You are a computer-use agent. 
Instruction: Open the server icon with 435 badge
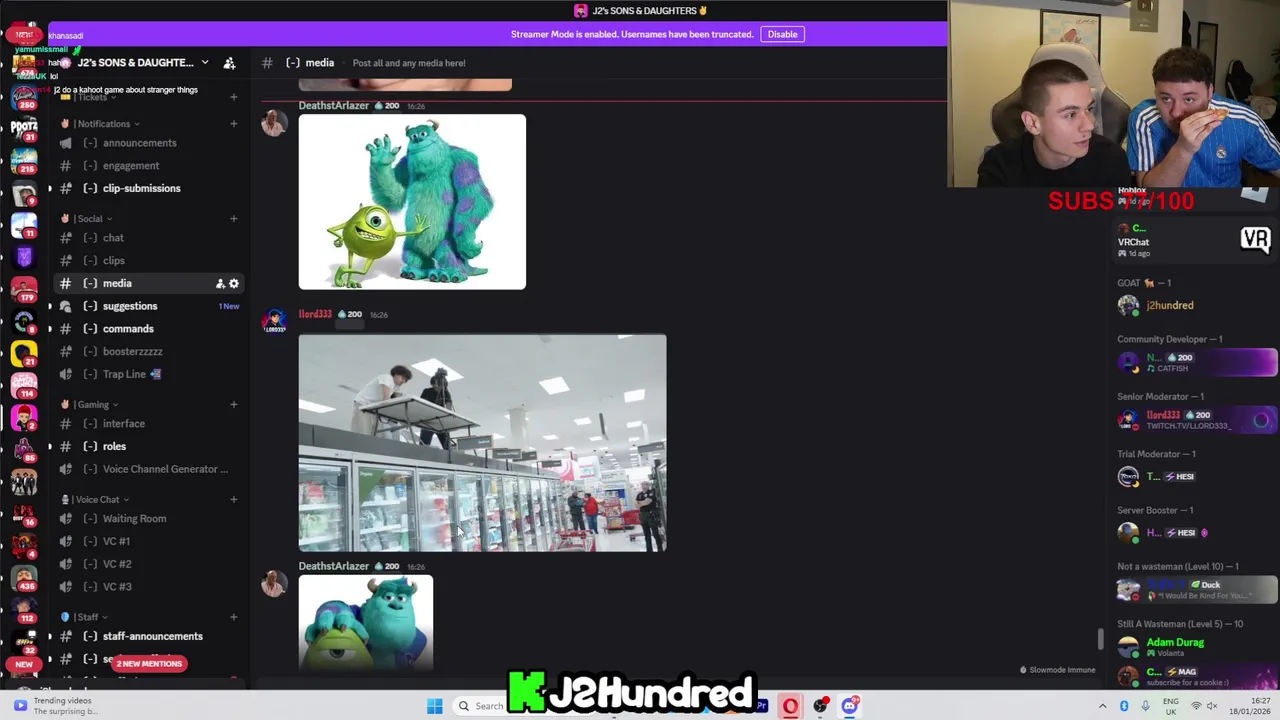tap(24, 577)
